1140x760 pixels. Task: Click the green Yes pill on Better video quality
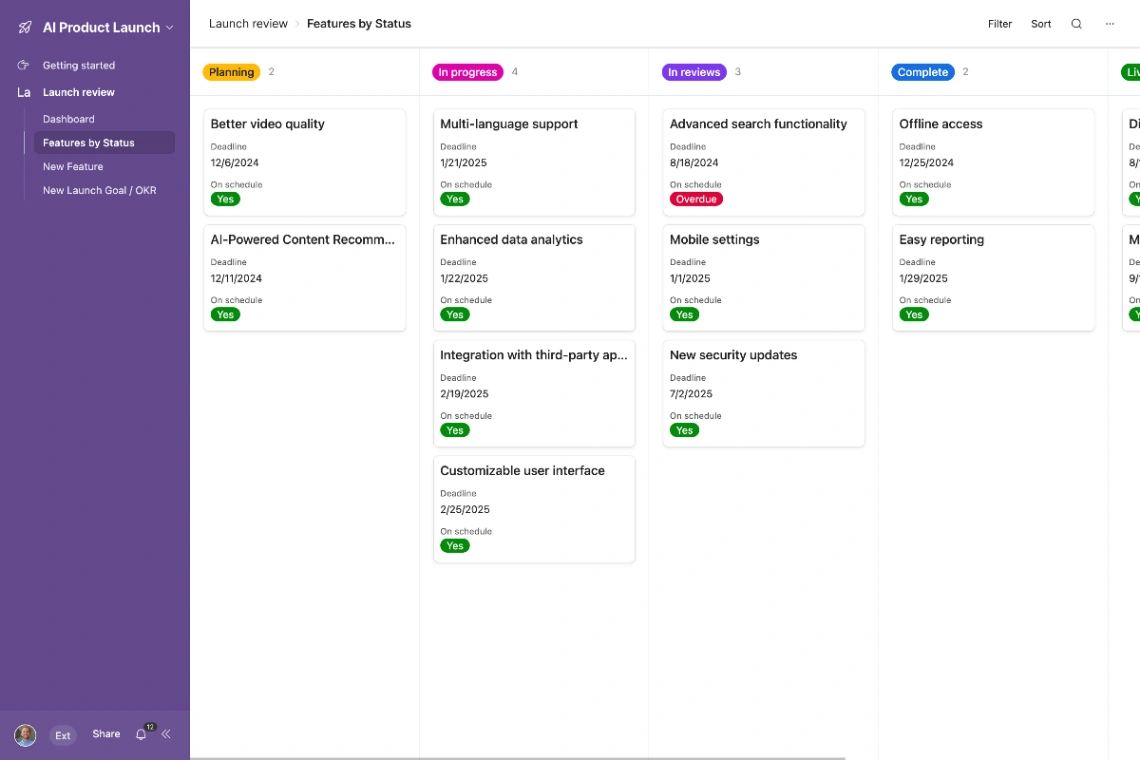tap(226, 199)
